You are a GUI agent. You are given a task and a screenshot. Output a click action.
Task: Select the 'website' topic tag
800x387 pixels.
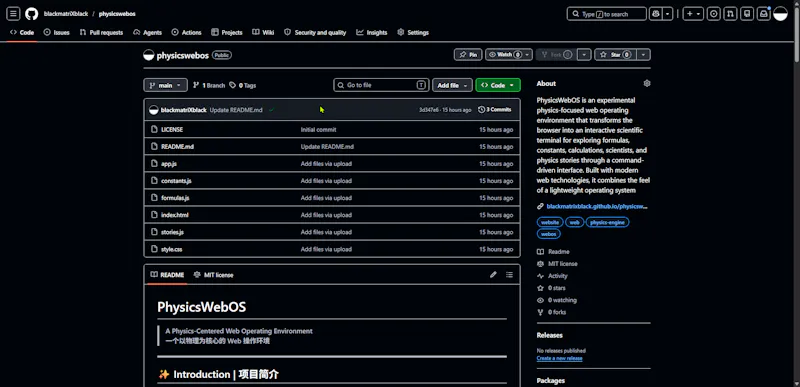(550, 222)
